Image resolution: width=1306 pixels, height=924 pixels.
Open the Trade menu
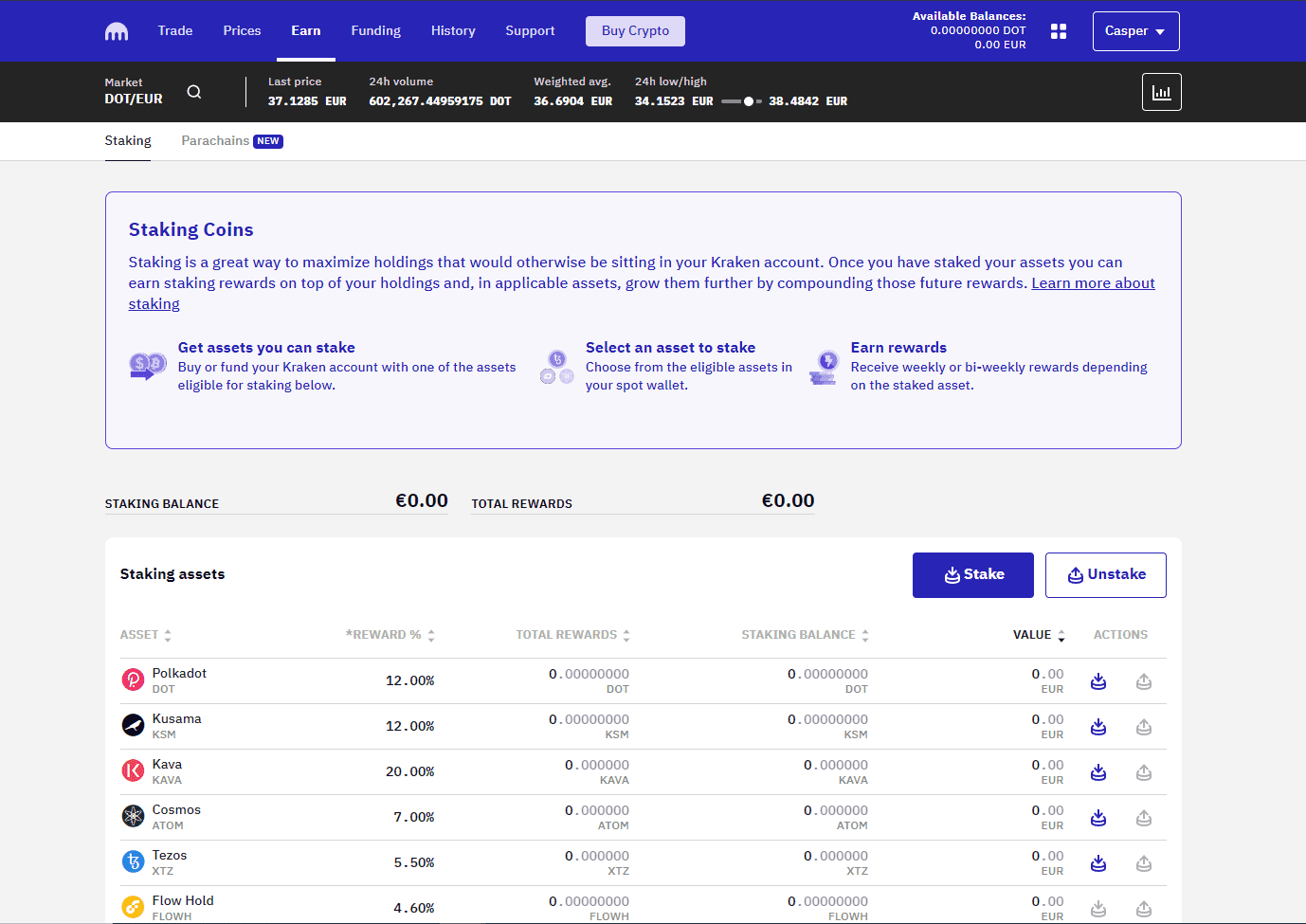[x=175, y=30]
